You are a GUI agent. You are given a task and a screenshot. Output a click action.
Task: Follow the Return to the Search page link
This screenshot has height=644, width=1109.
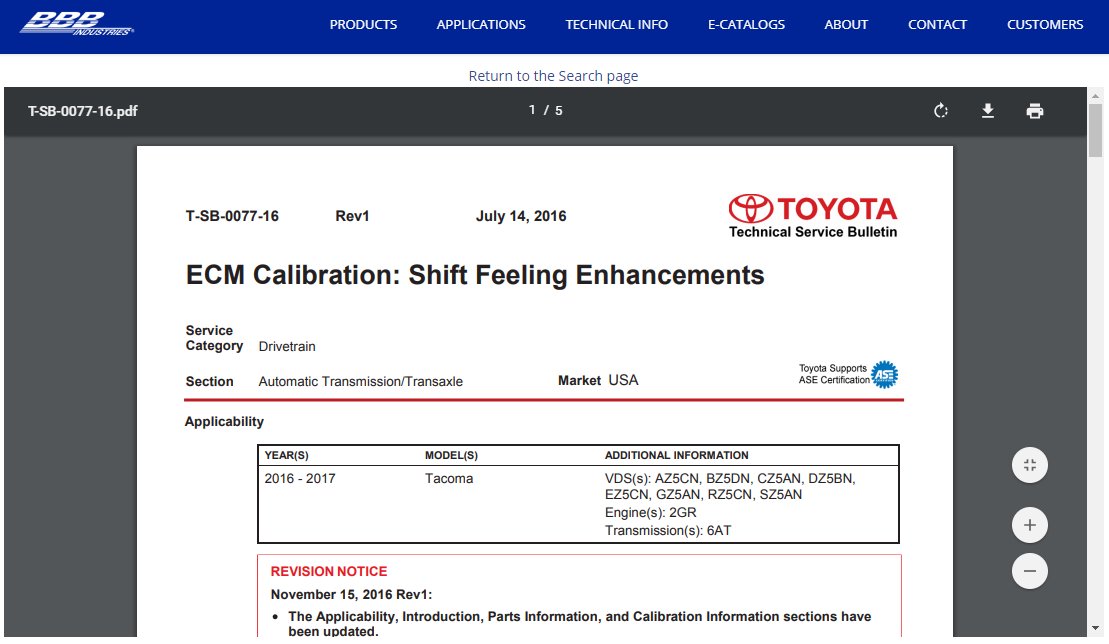pyautogui.click(x=553, y=76)
